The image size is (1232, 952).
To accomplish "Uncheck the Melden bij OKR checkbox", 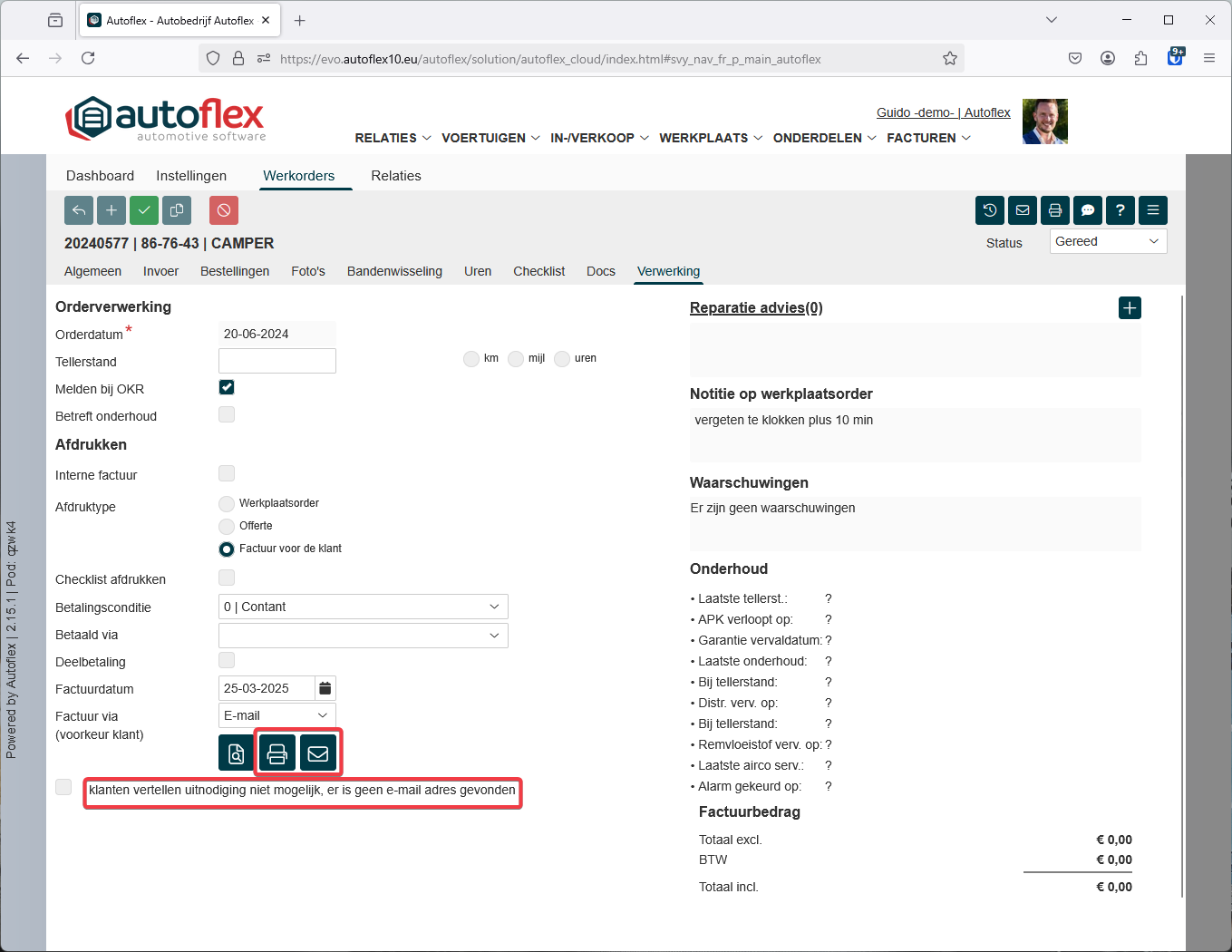I will click(227, 387).
